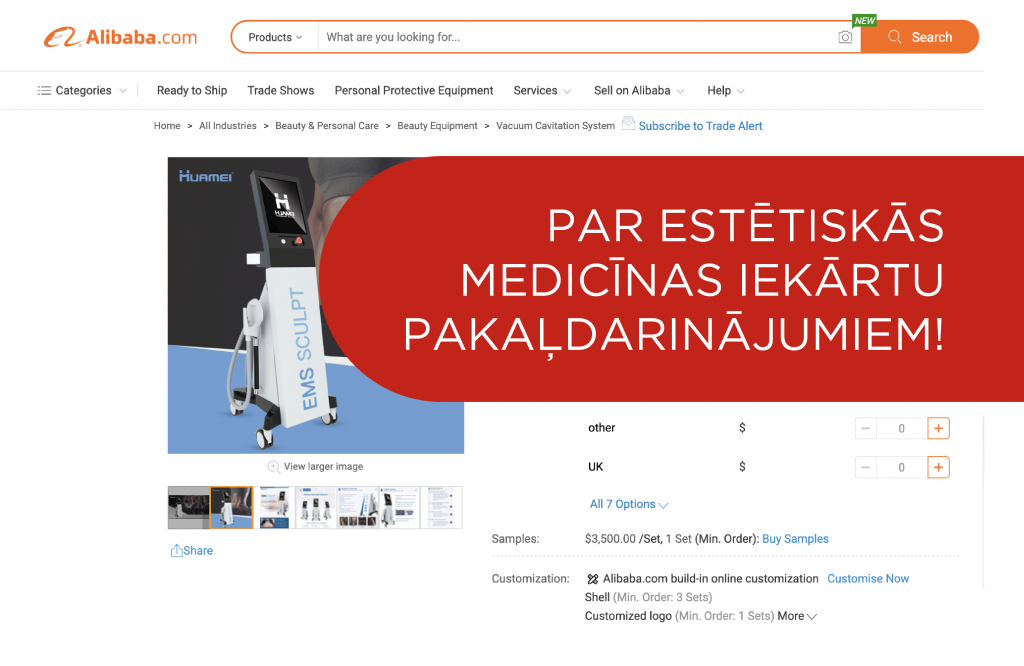Increase quantity for the 'other' option

[938, 428]
